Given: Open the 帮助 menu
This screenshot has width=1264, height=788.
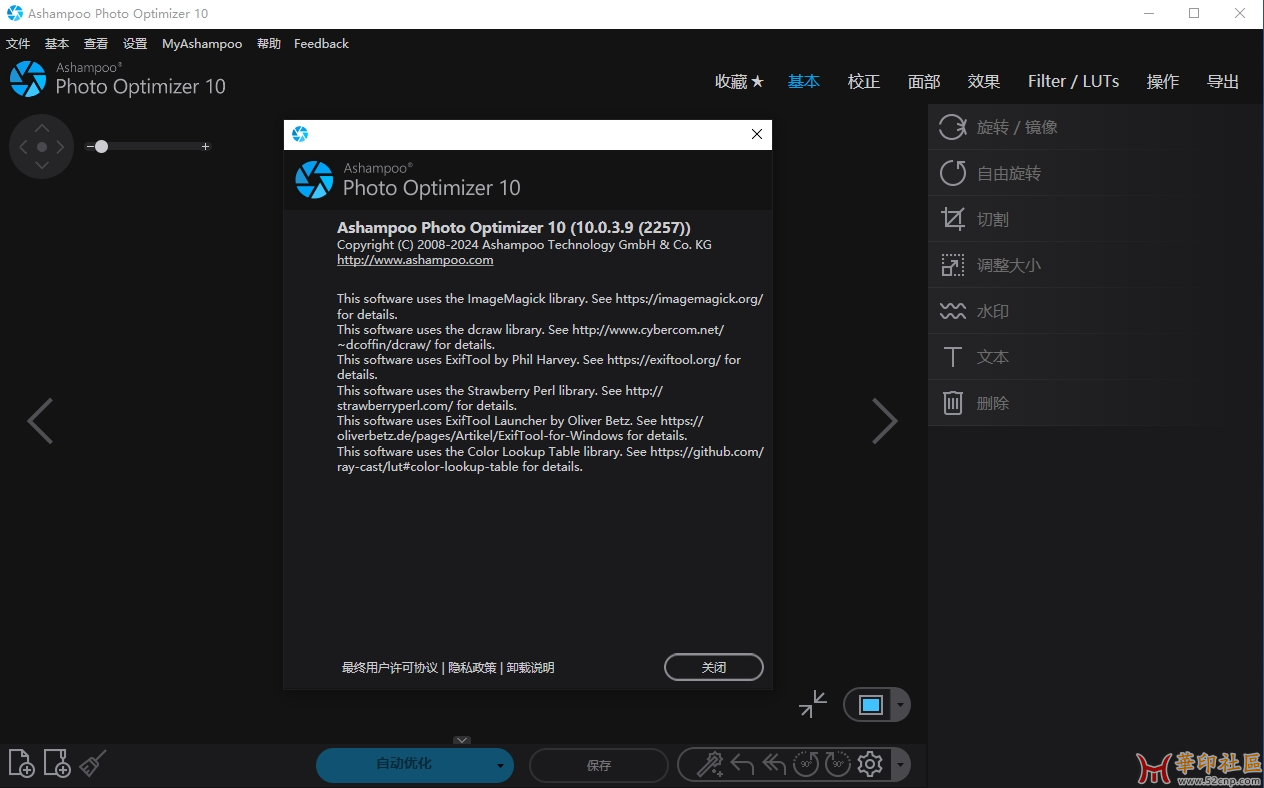Looking at the screenshot, I should click(269, 44).
